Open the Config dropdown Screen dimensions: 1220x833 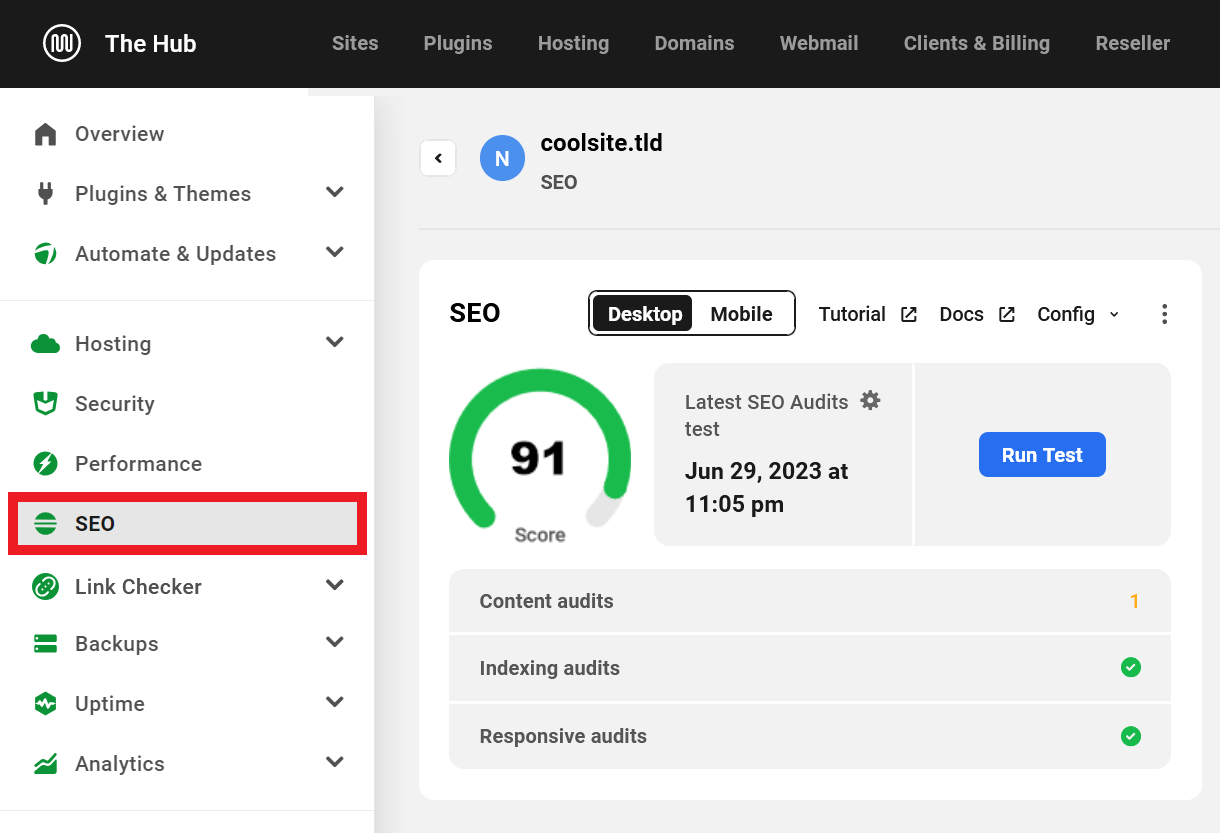[x=1078, y=314]
